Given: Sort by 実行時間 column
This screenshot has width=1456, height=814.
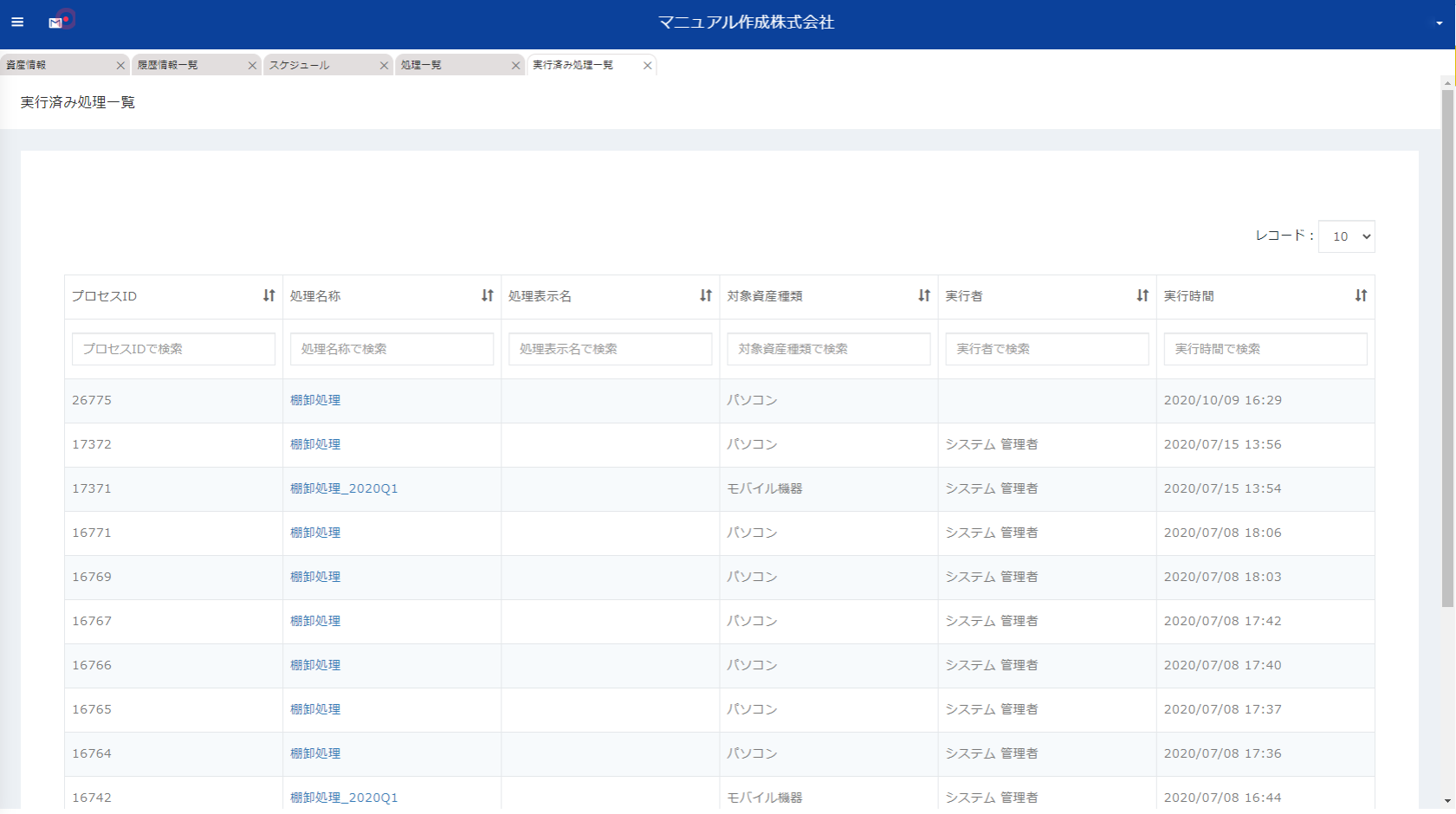Looking at the screenshot, I should (x=1361, y=296).
